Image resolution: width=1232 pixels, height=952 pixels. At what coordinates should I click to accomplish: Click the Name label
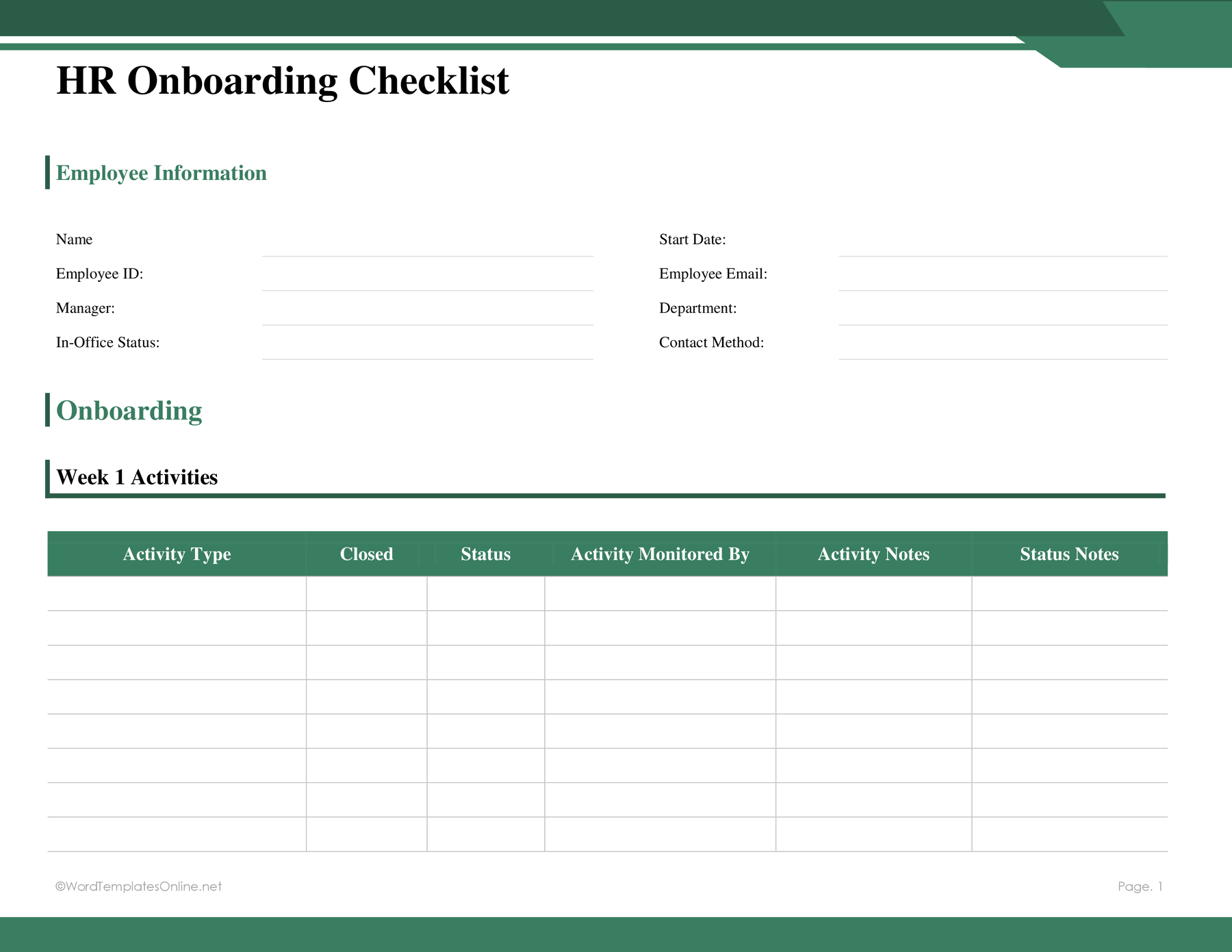(74, 240)
